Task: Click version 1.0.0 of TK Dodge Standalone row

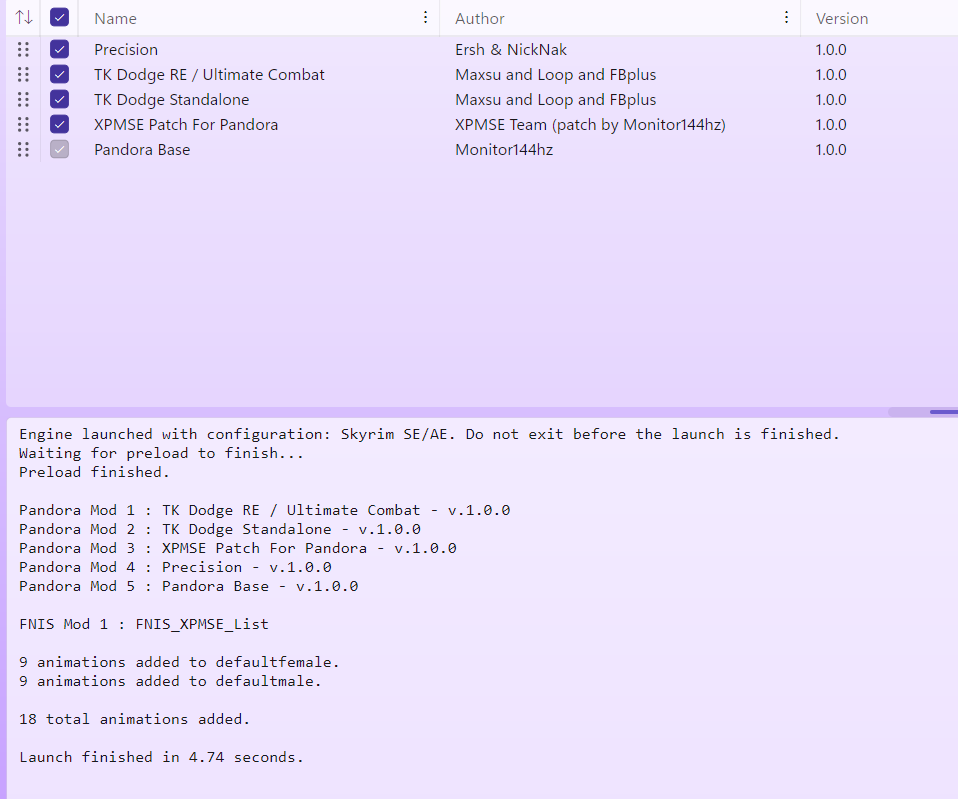Action: click(x=831, y=100)
